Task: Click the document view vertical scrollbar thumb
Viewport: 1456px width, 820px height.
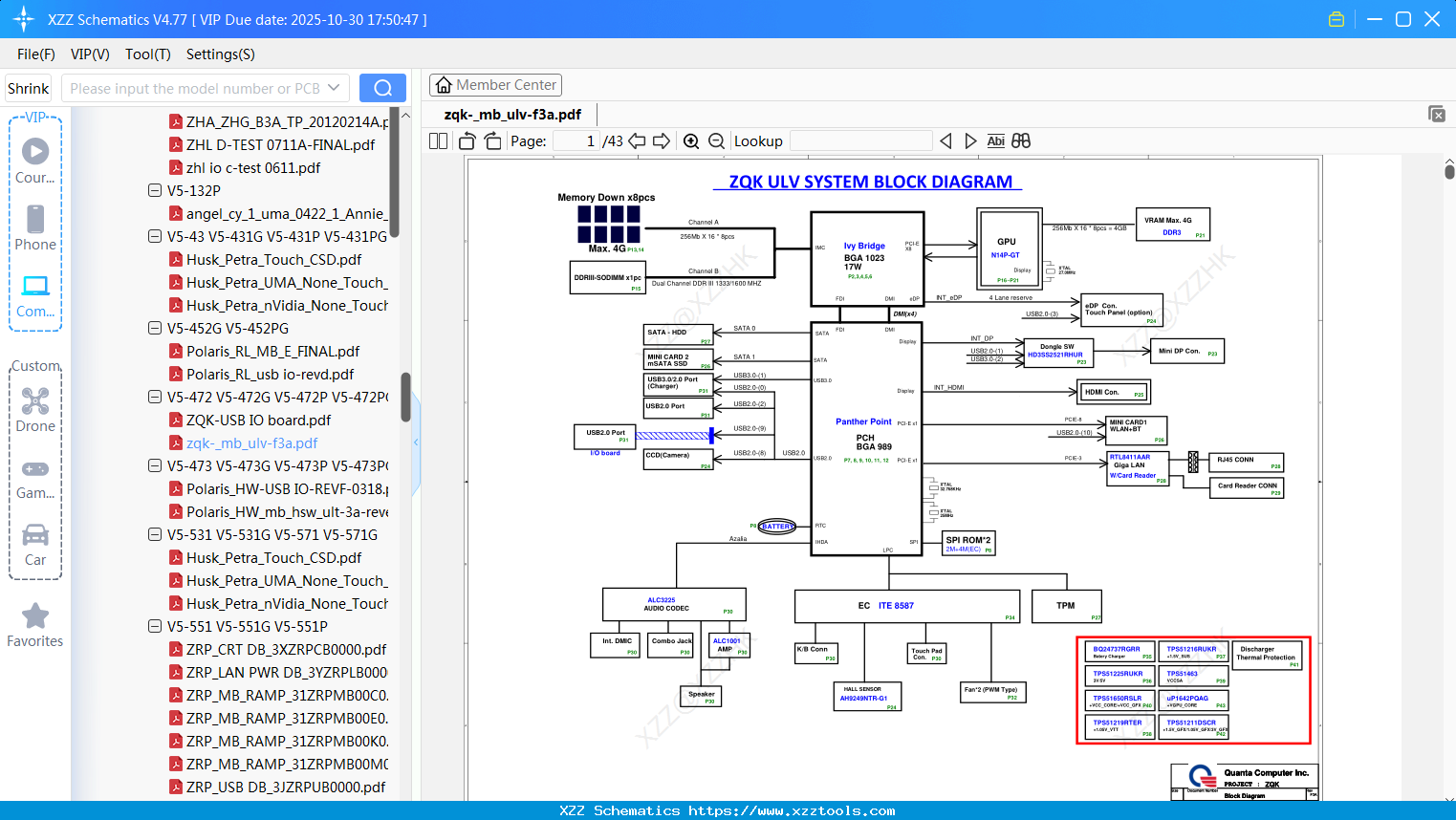Action: tap(1449, 172)
